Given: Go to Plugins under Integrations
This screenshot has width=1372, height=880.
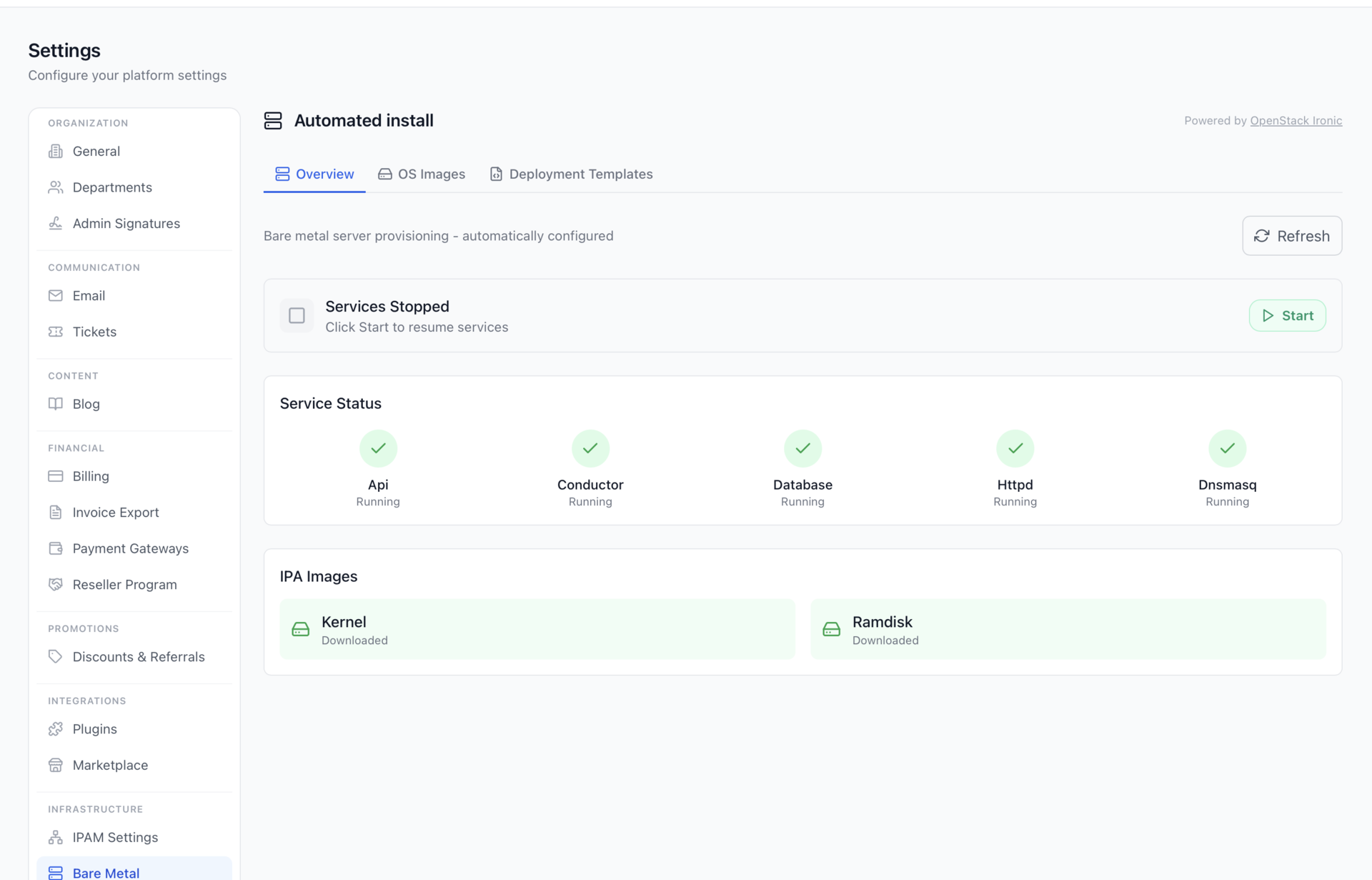Looking at the screenshot, I should pos(134,728).
